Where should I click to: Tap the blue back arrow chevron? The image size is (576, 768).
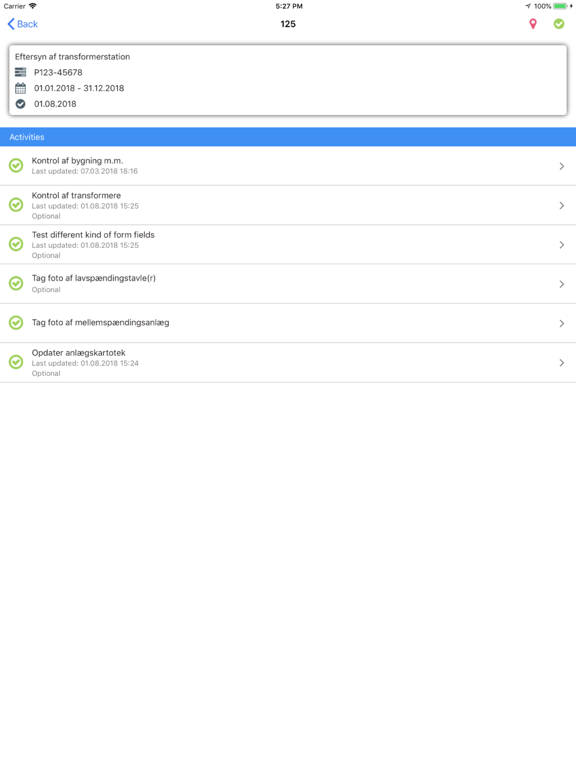click(x=11, y=24)
